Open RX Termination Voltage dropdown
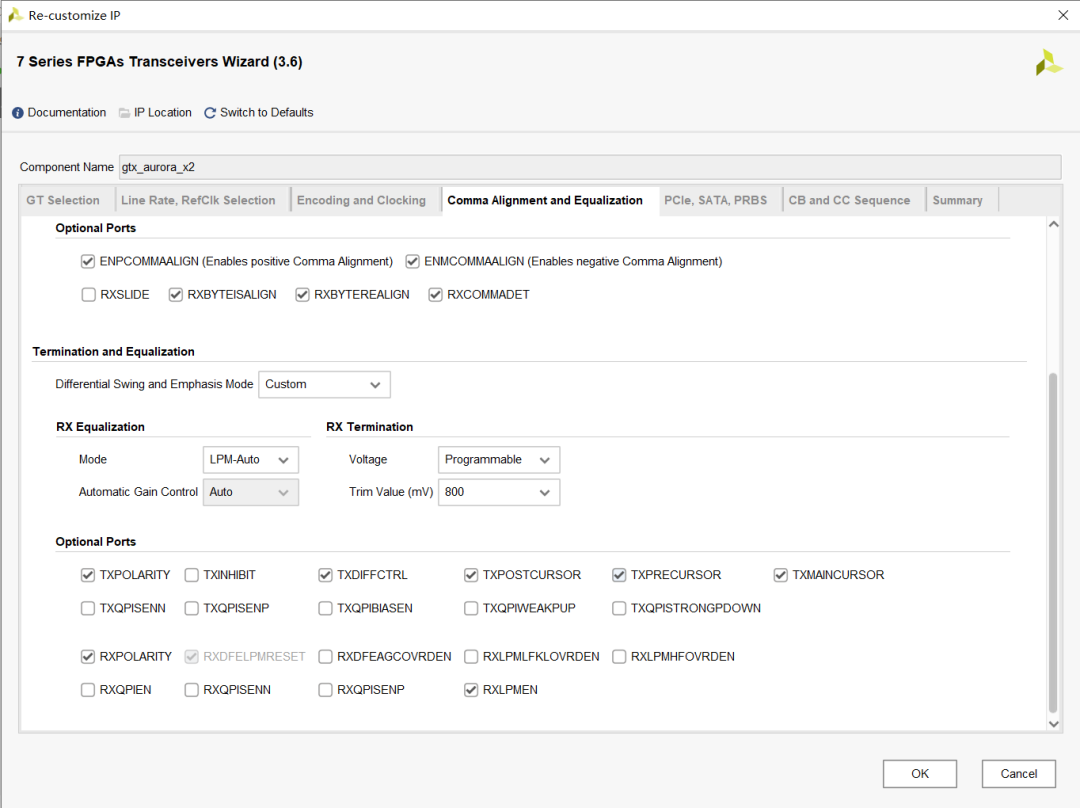 pyautogui.click(x=499, y=460)
